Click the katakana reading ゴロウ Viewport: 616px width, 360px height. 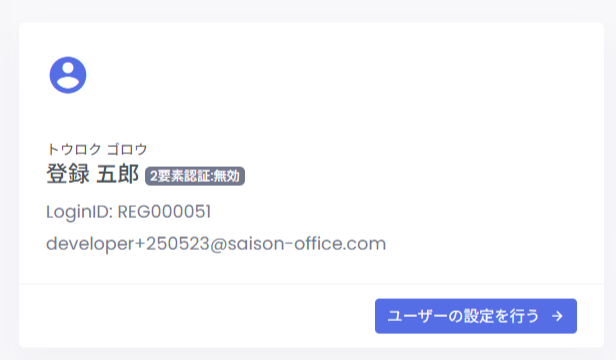[x=127, y=149]
